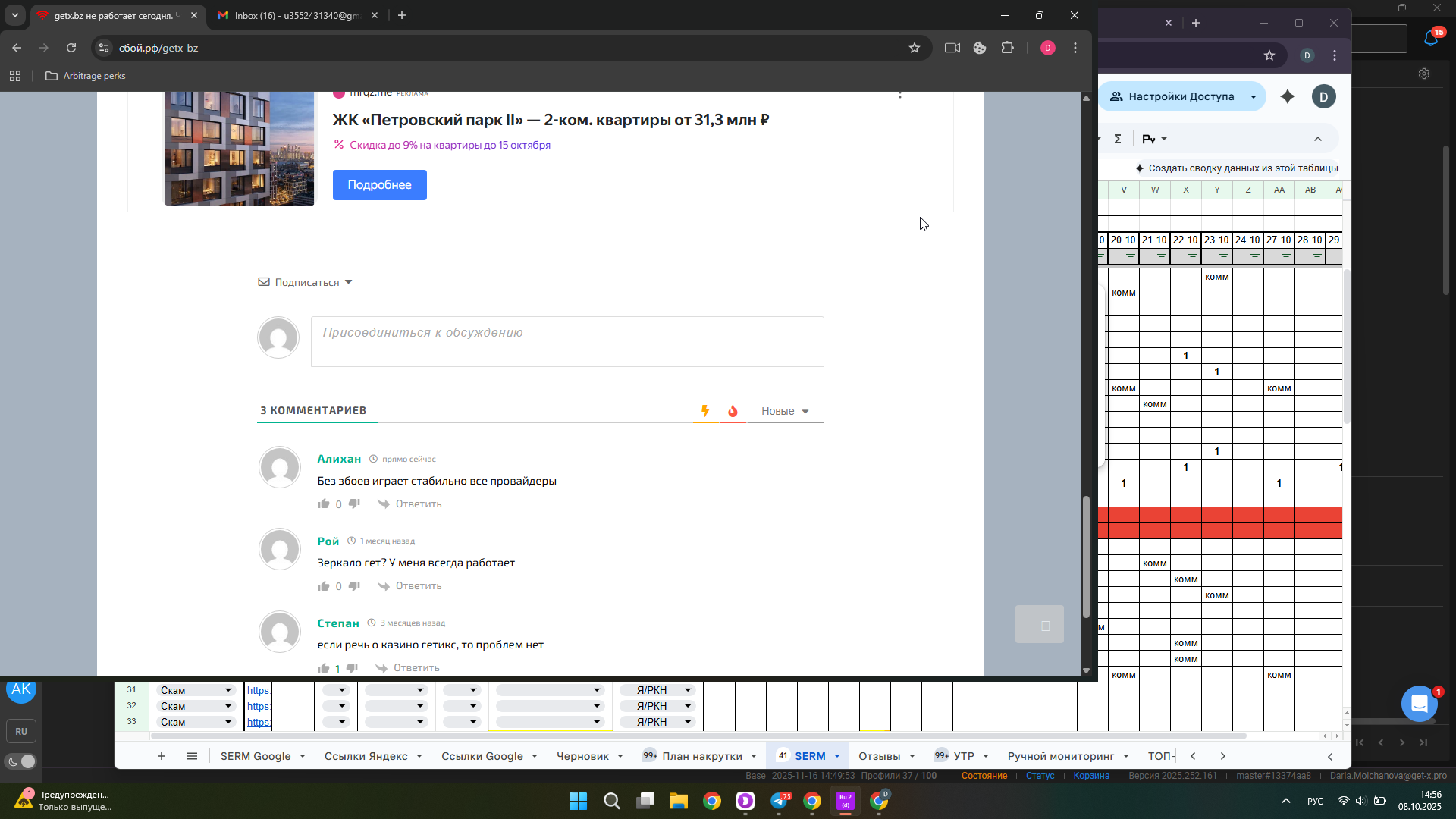
Task: Toggle RU language button in sidebar
Action: (21, 732)
